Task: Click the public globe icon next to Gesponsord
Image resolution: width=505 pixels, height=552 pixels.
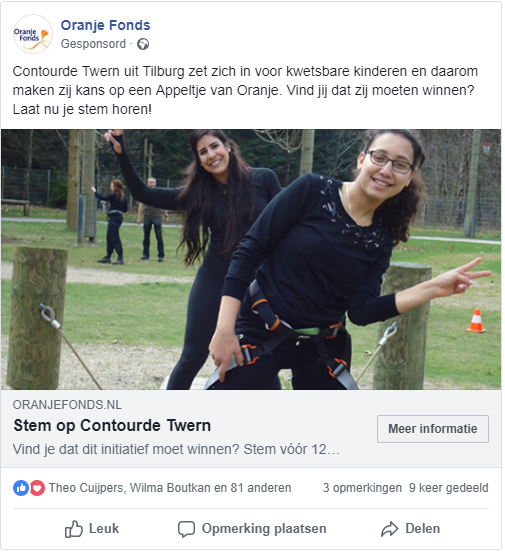Action: coord(143,44)
